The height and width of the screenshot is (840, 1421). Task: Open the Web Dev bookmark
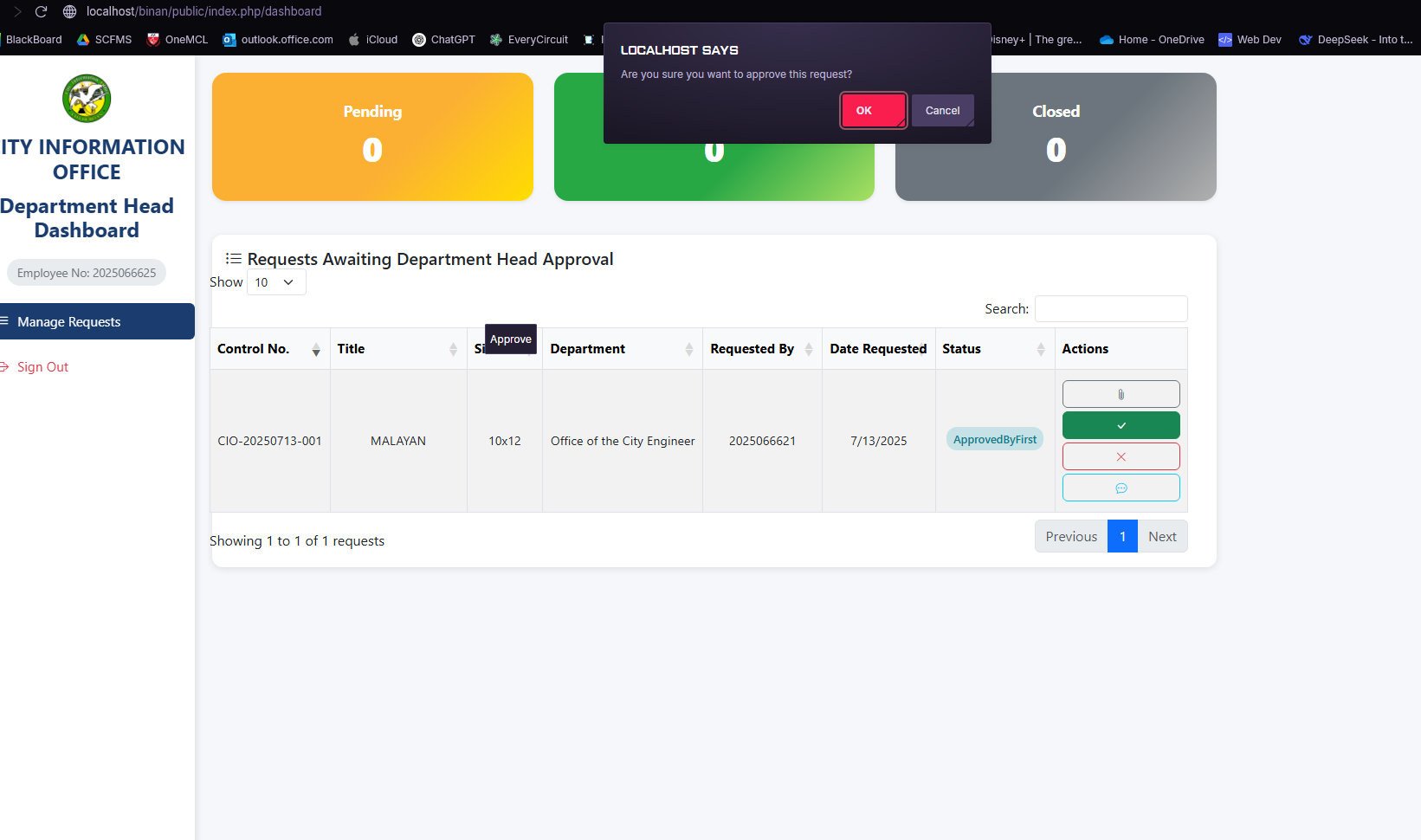click(1250, 40)
